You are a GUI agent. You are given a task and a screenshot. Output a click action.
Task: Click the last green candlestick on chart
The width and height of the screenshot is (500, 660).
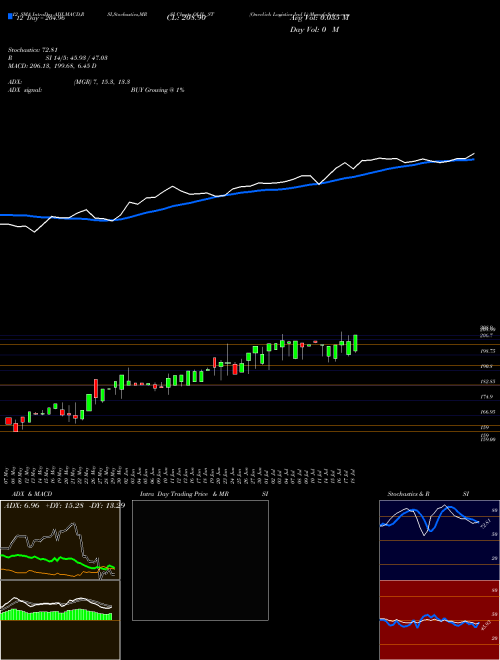[356, 343]
